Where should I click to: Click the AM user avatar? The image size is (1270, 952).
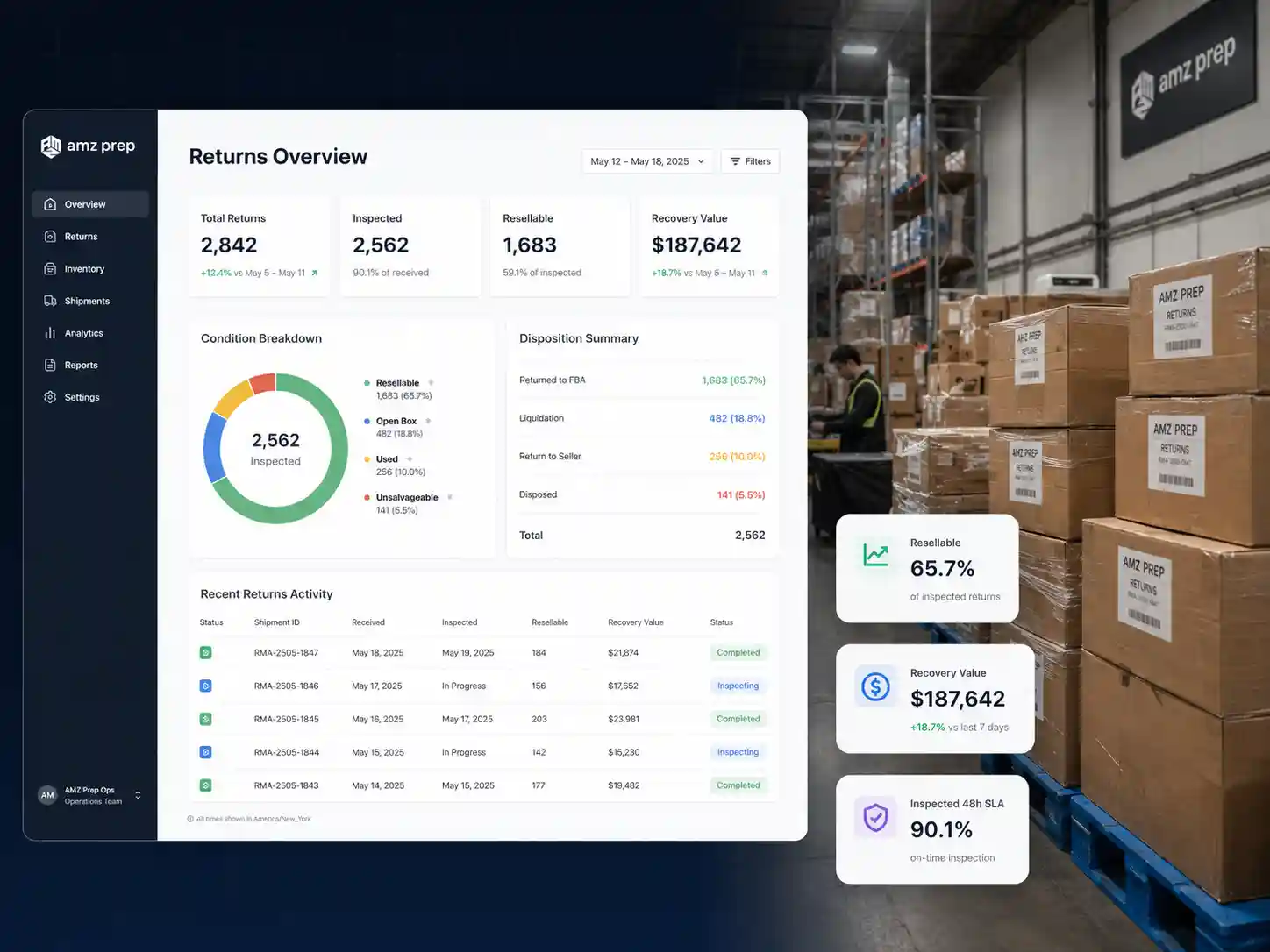pos(47,795)
